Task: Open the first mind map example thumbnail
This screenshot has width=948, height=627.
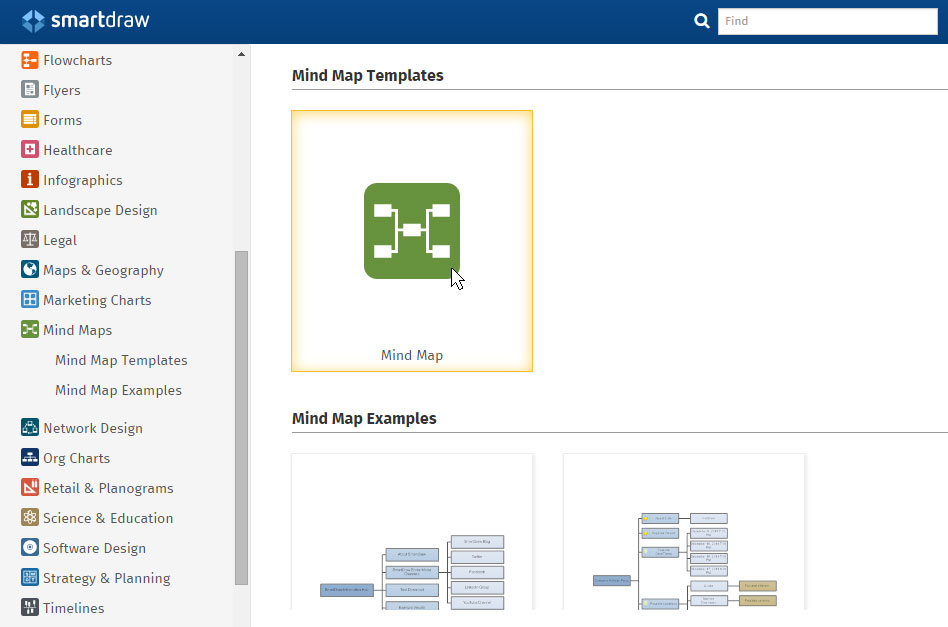Action: [x=412, y=532]
